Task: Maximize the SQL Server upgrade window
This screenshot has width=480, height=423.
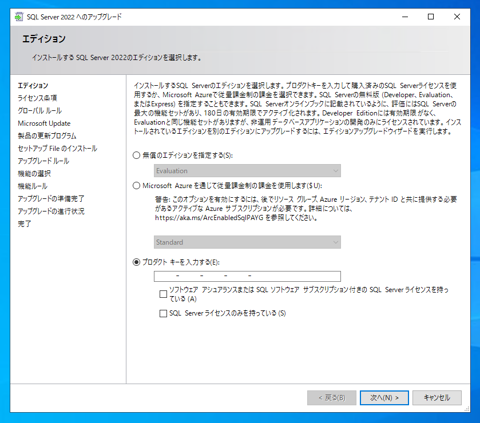Action: tap(431, 17)
